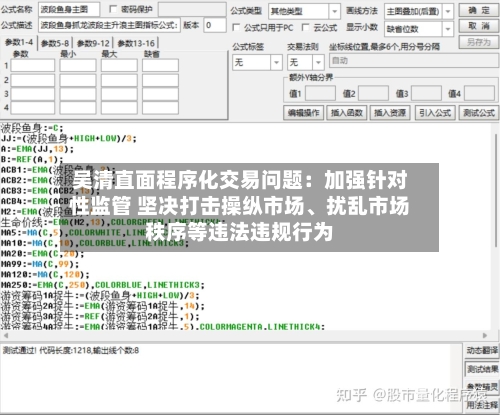Viewport: 500px width, 415px height.
Task: Click the 公式名称 field containing 波段鱼身主图
Action: coord(69,10)
